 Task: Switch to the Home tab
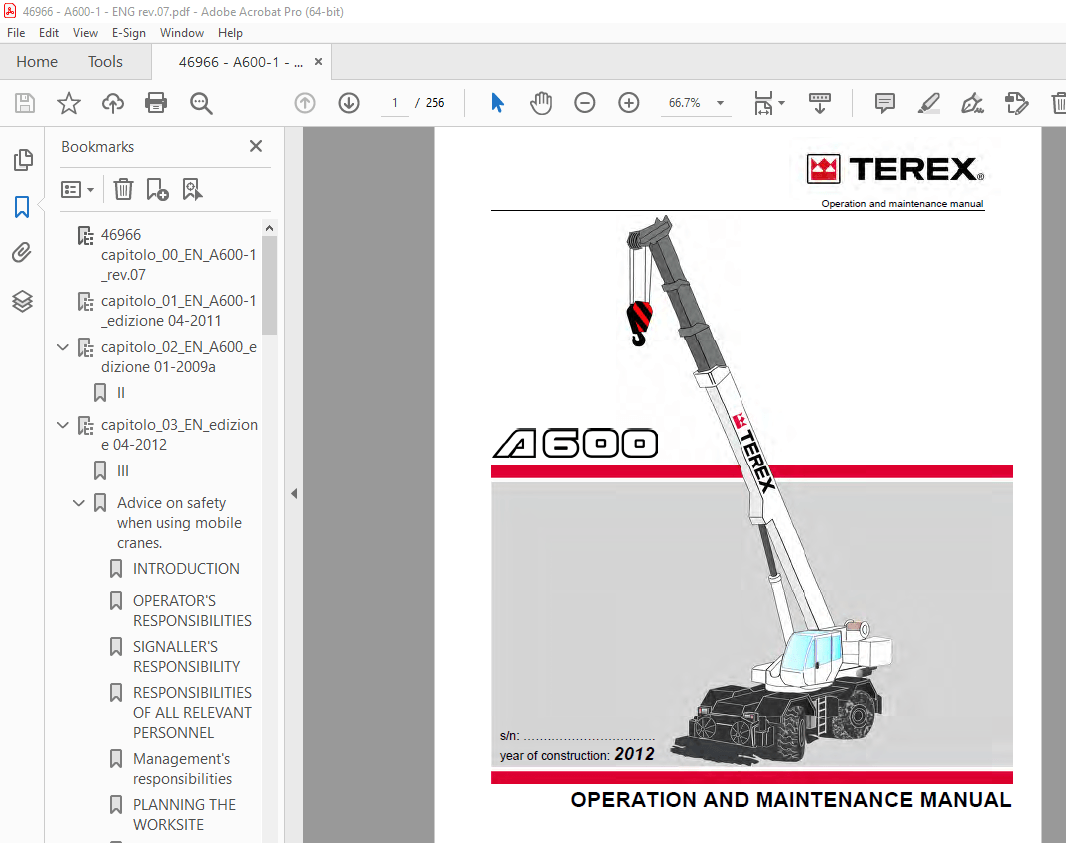click(x=36, y=61)
